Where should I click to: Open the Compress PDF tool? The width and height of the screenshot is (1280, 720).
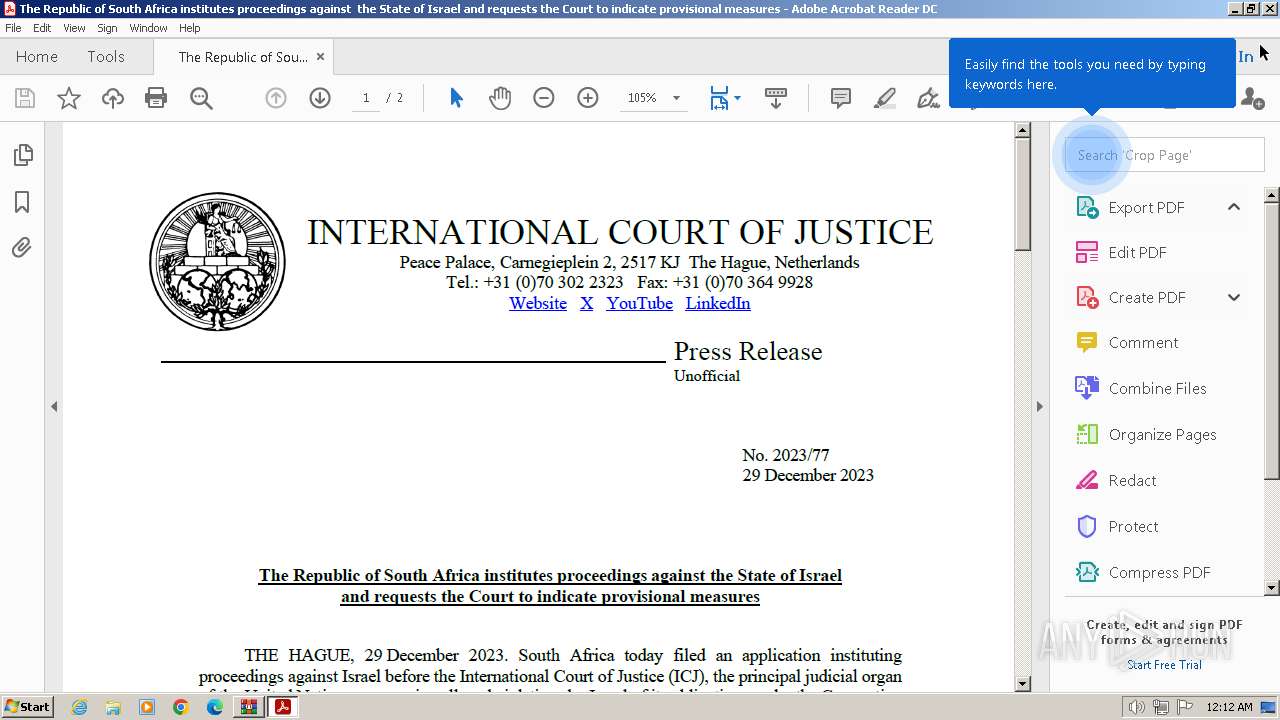pyautogui.click(x=1142, y=572)
